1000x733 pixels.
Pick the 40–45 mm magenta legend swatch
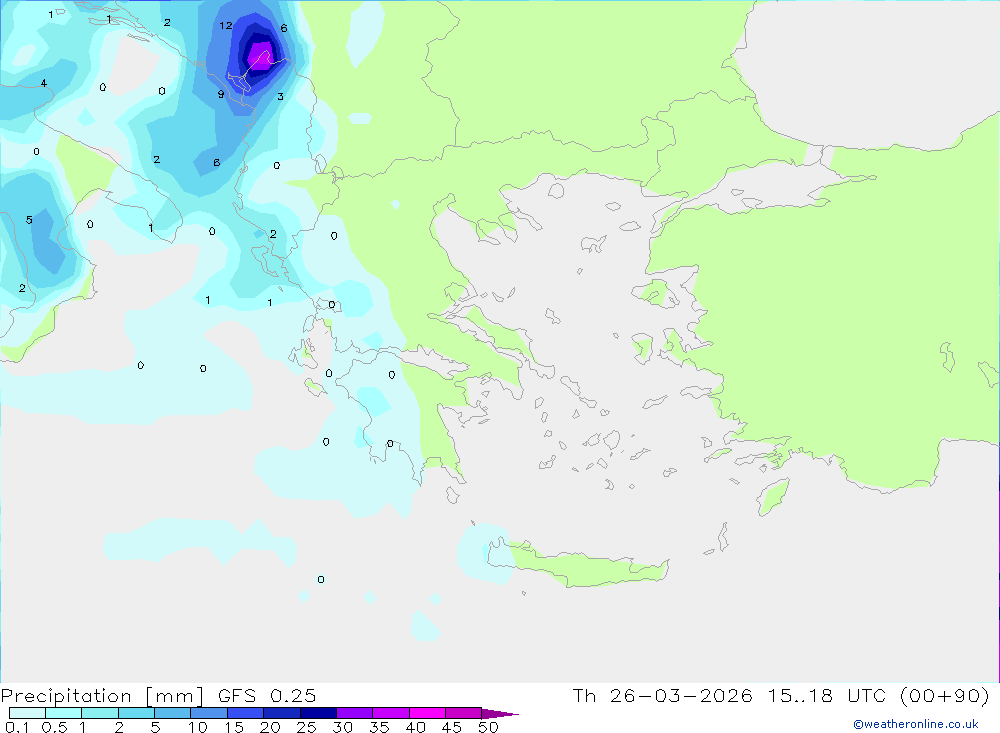(x=427, y=713)
